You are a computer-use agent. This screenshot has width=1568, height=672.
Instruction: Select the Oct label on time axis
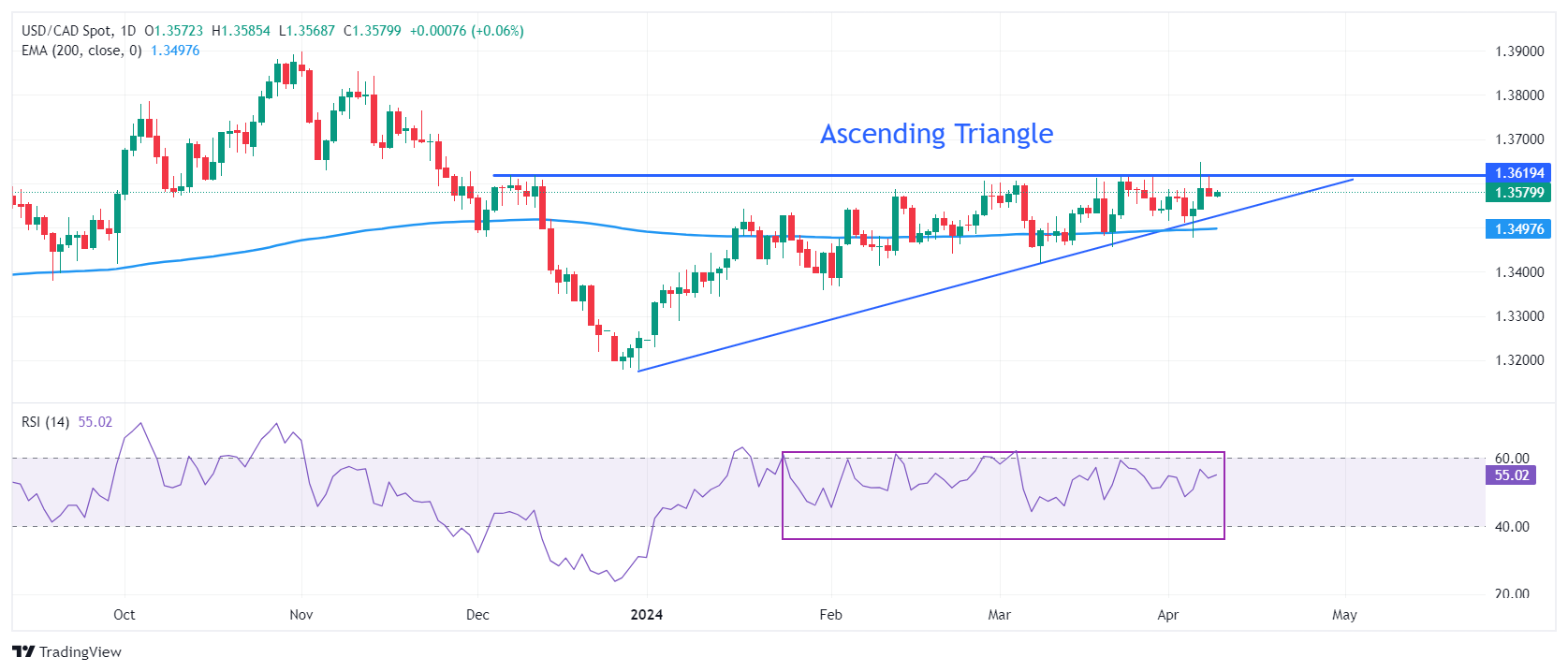(124, 615)
